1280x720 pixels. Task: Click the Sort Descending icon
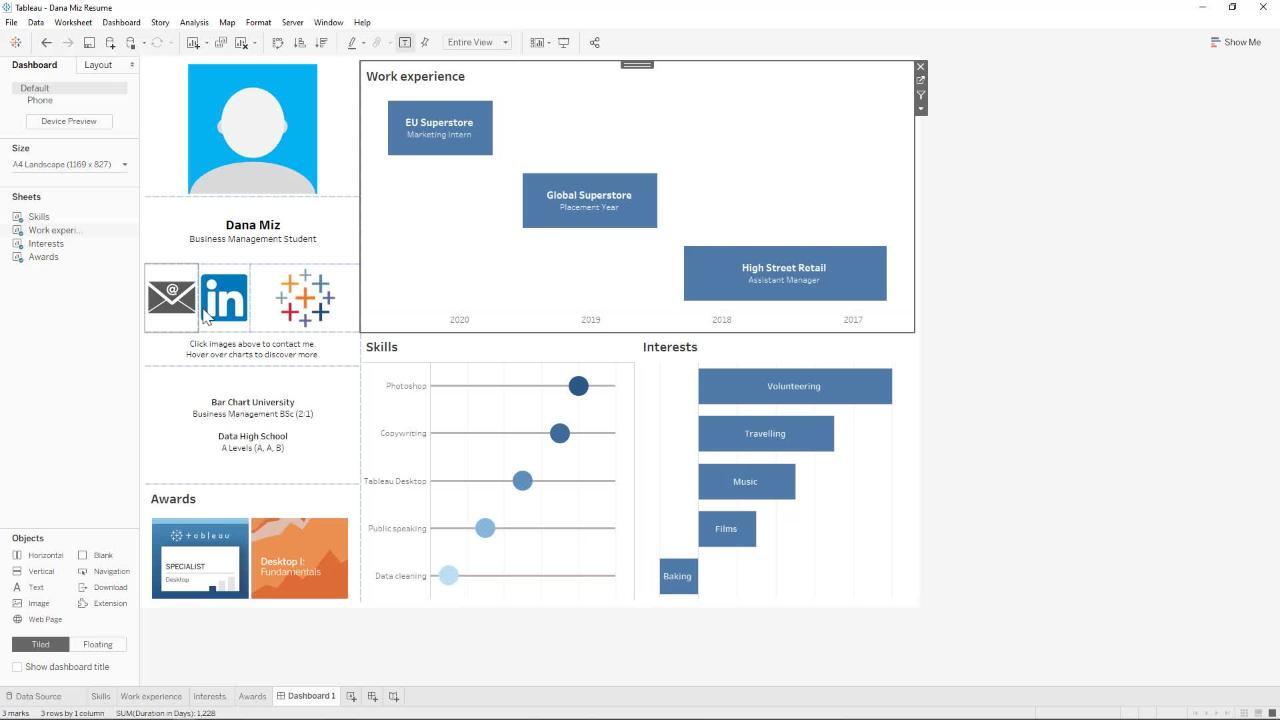point(321,42)
